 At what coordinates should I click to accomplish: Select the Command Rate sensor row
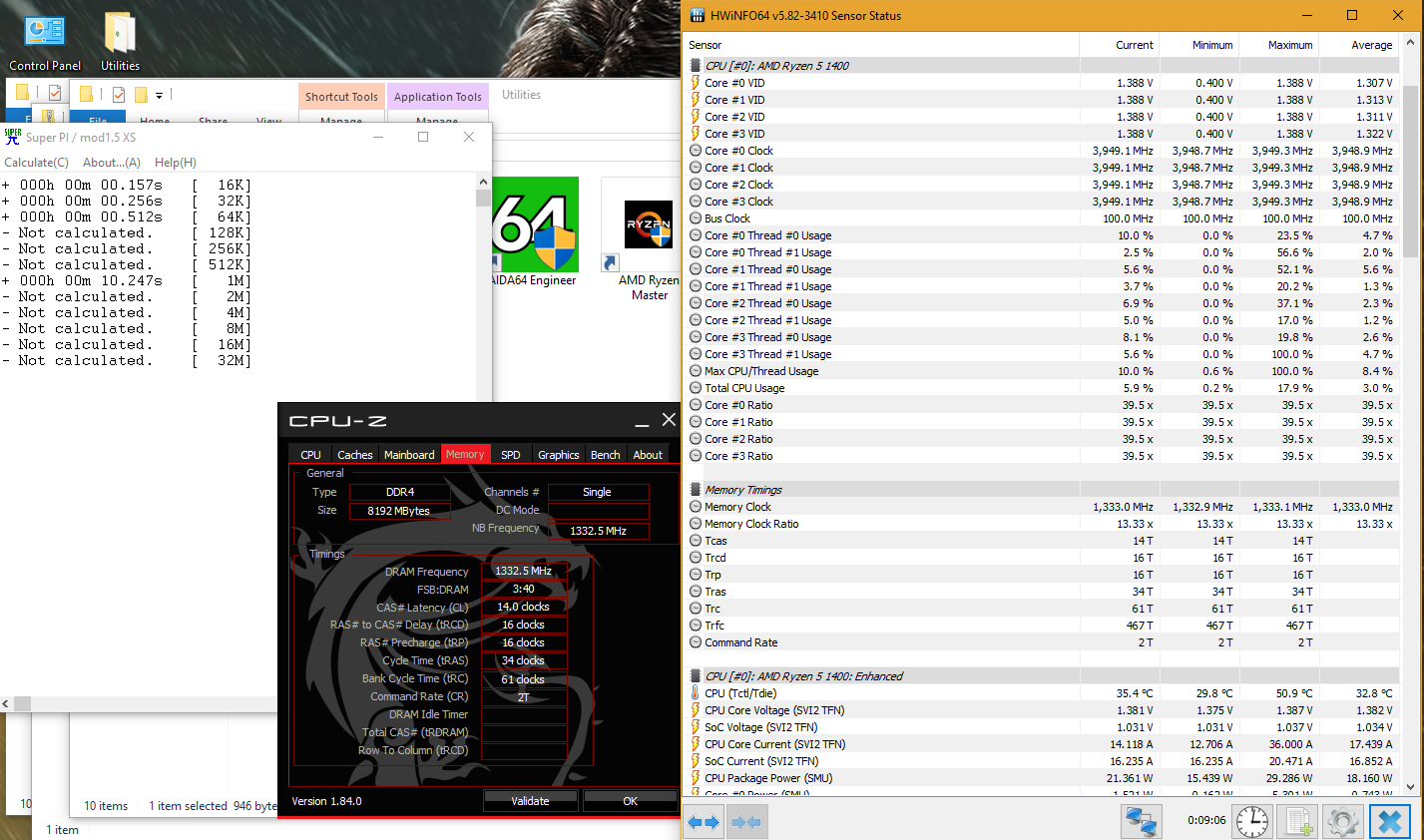point(1041,642)
